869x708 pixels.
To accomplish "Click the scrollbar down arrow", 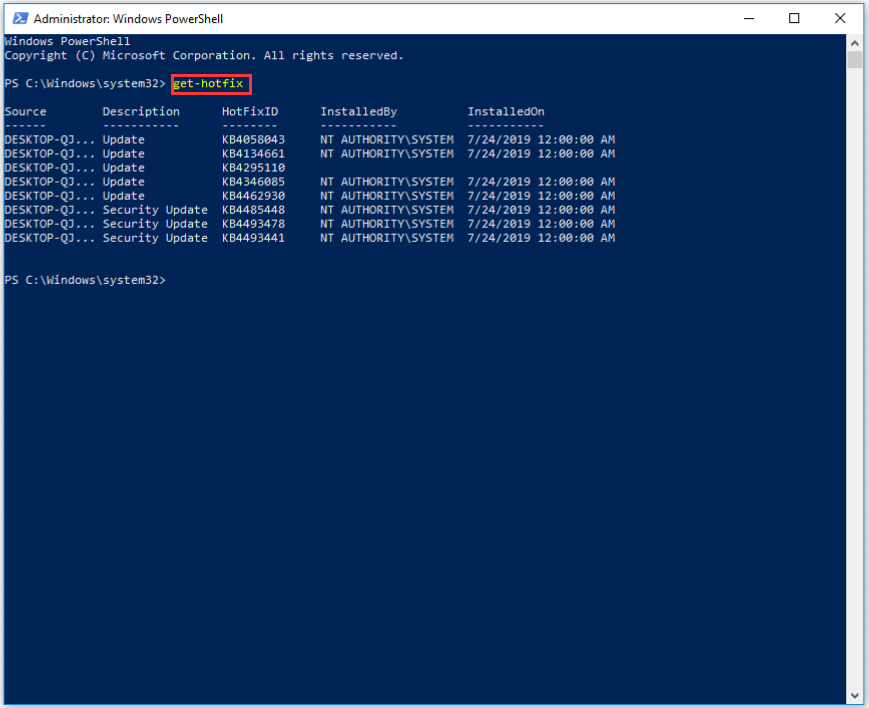I will click(x=855, y=695).
